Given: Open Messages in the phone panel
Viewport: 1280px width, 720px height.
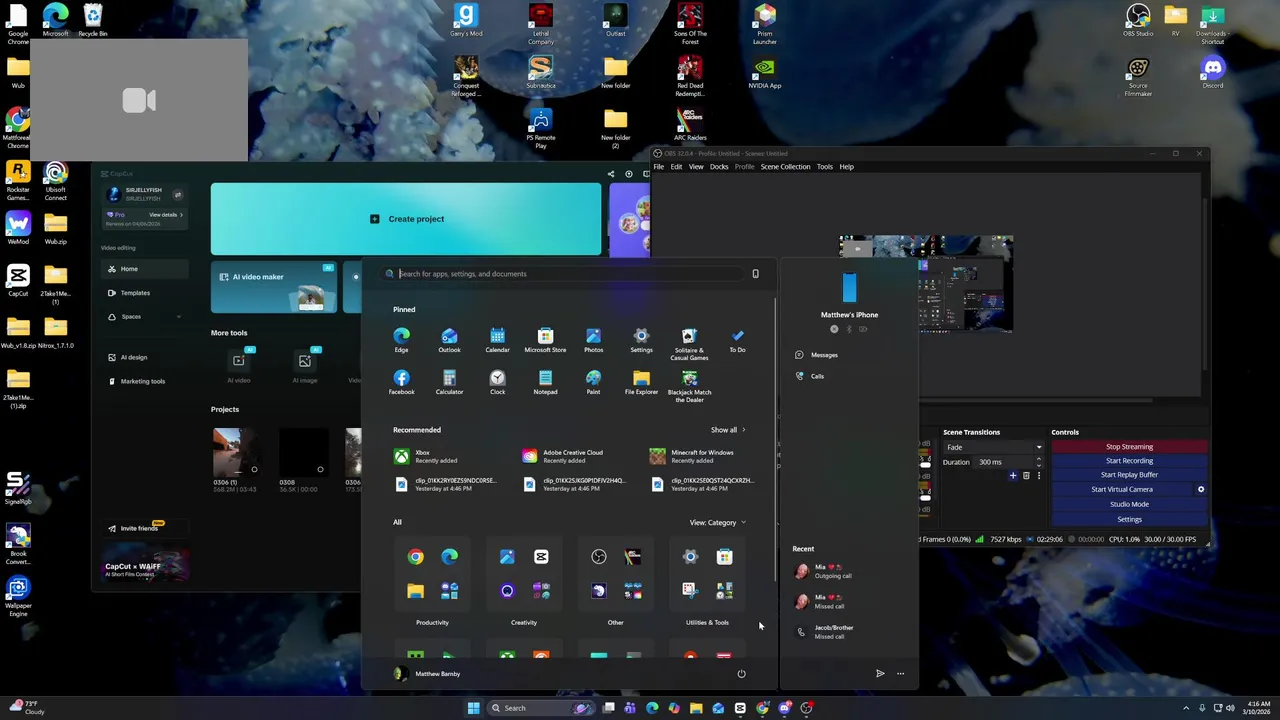Looking at the screenshot, I should tap(817, 355).
